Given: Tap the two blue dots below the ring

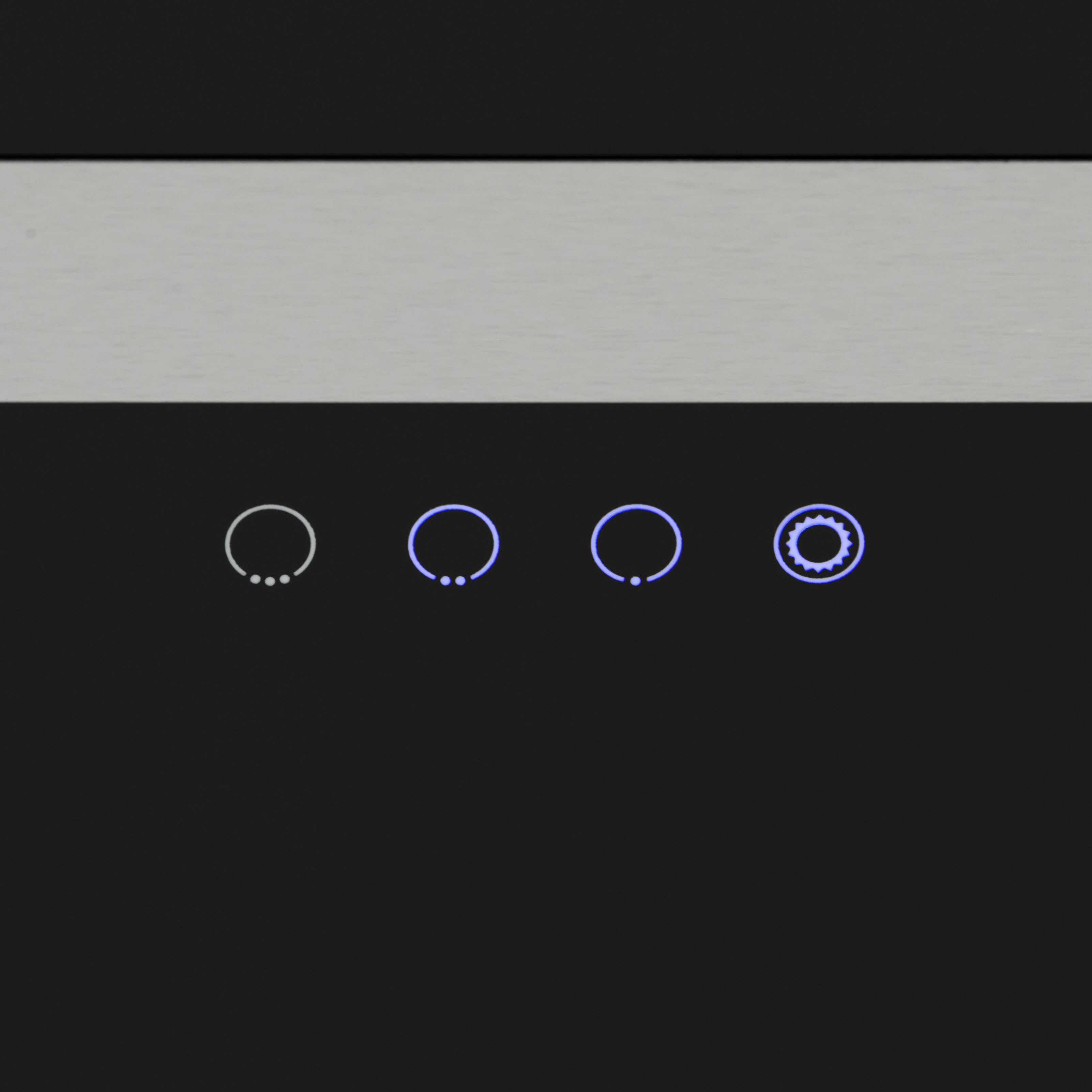Looking at the screenshot, I should (453, 580).
